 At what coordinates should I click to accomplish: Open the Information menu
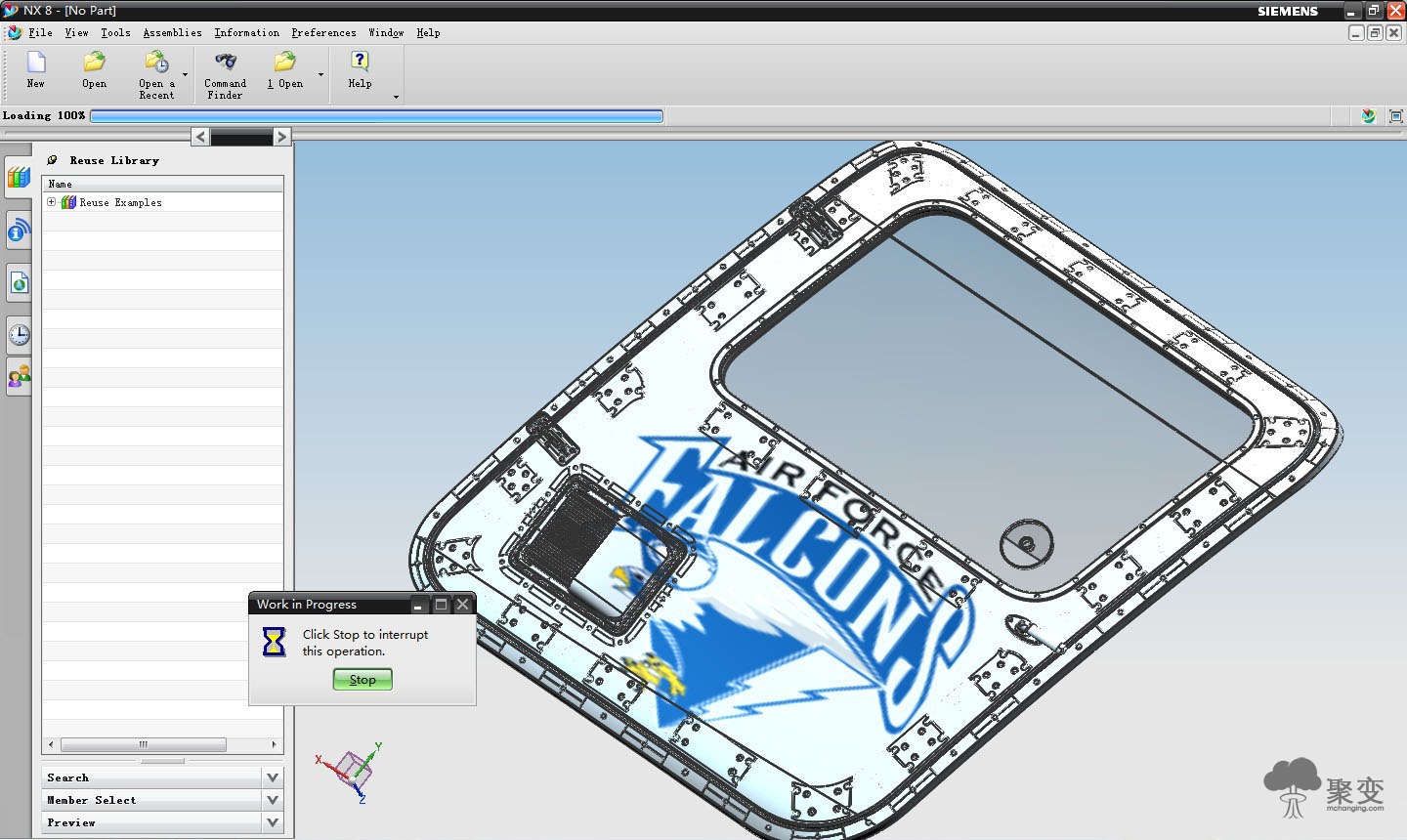coord(247,32)
